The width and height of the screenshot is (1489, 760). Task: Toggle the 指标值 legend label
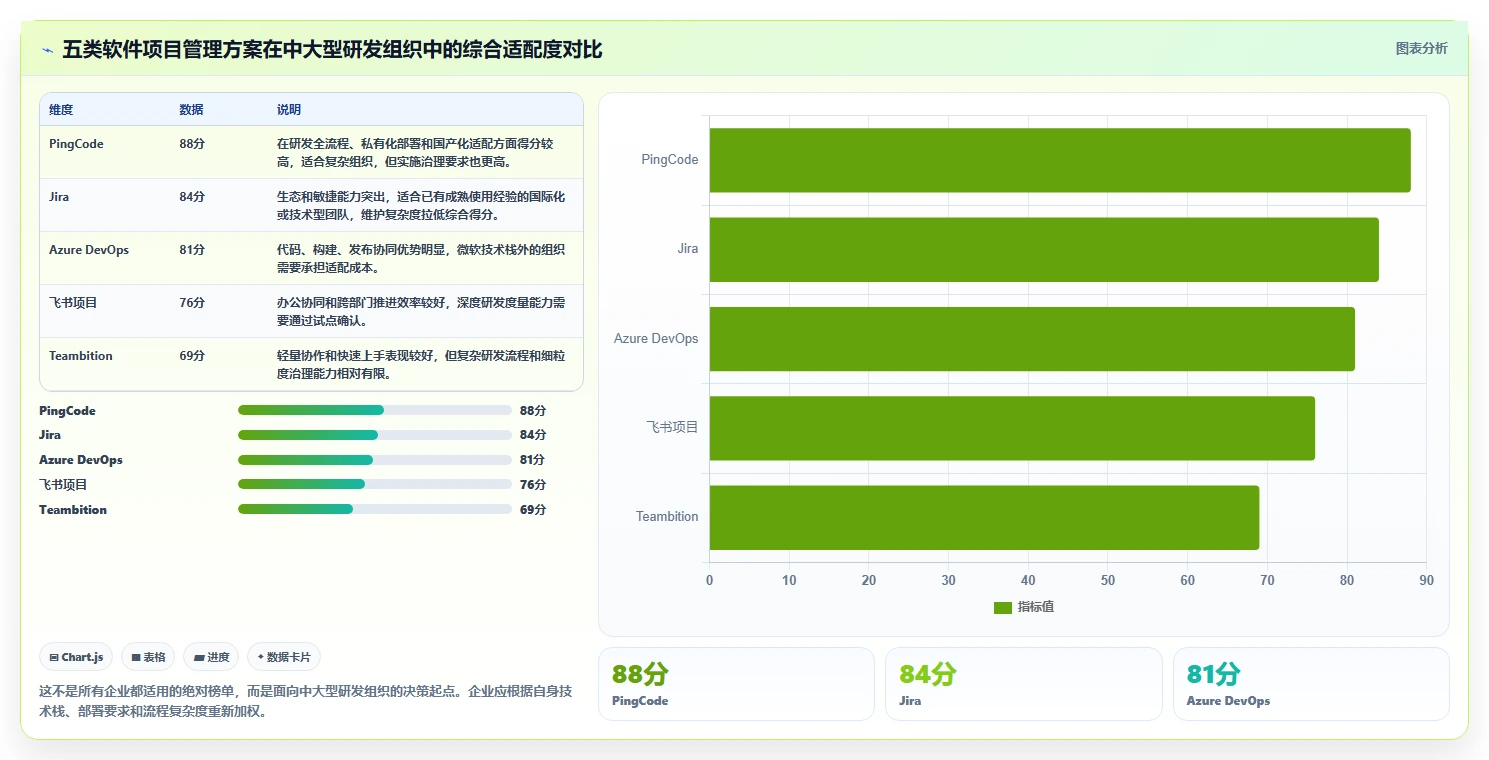(x=1036, y=608)
